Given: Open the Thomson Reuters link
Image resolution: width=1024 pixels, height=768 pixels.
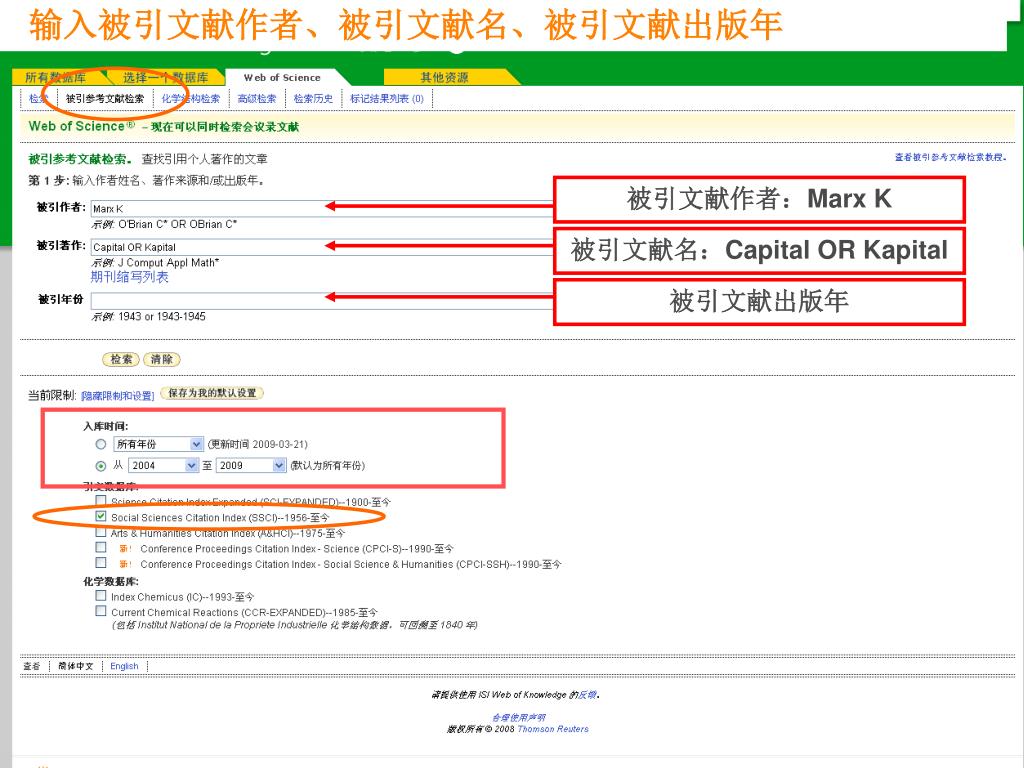Looking at the screenshot, I should click(553, 729).
